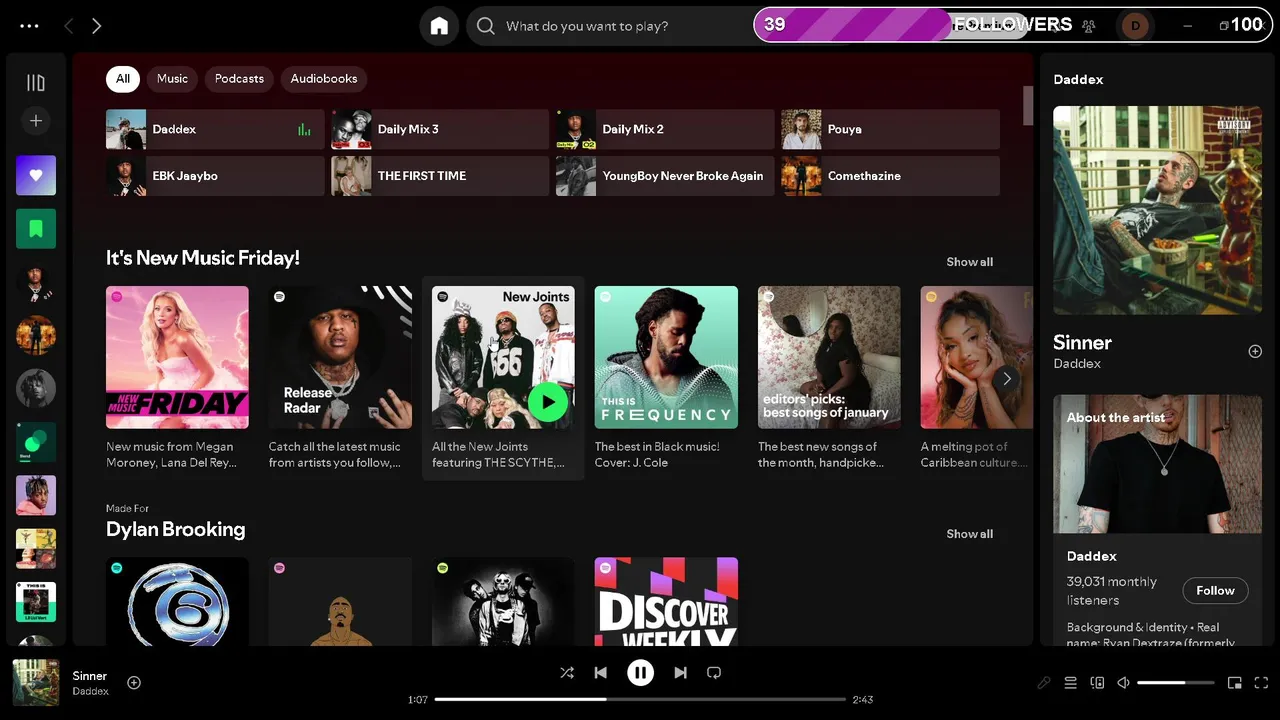Select the Audiobooks filter chip

(x=324, y=79)
